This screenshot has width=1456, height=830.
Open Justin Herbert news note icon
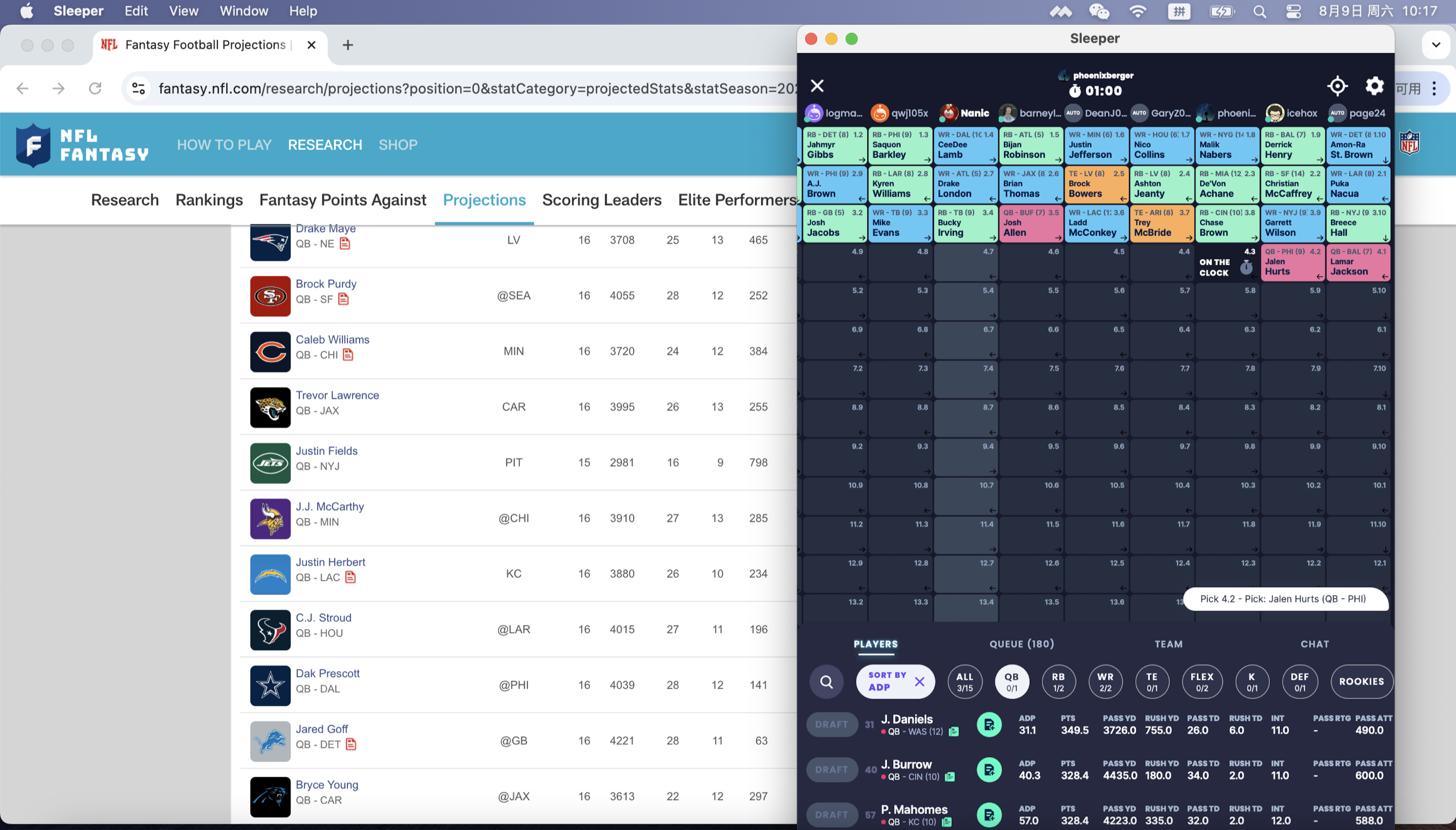coord(350,578)
